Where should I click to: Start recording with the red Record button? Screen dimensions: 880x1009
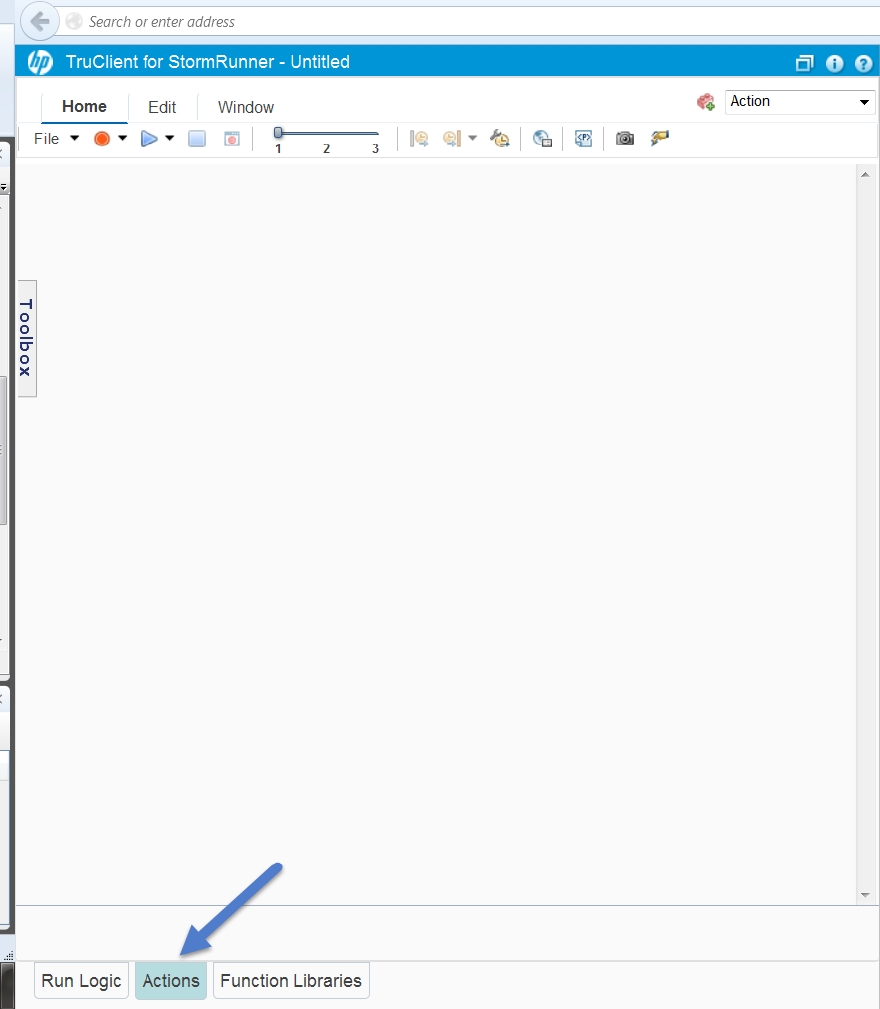tap(102, 138)
